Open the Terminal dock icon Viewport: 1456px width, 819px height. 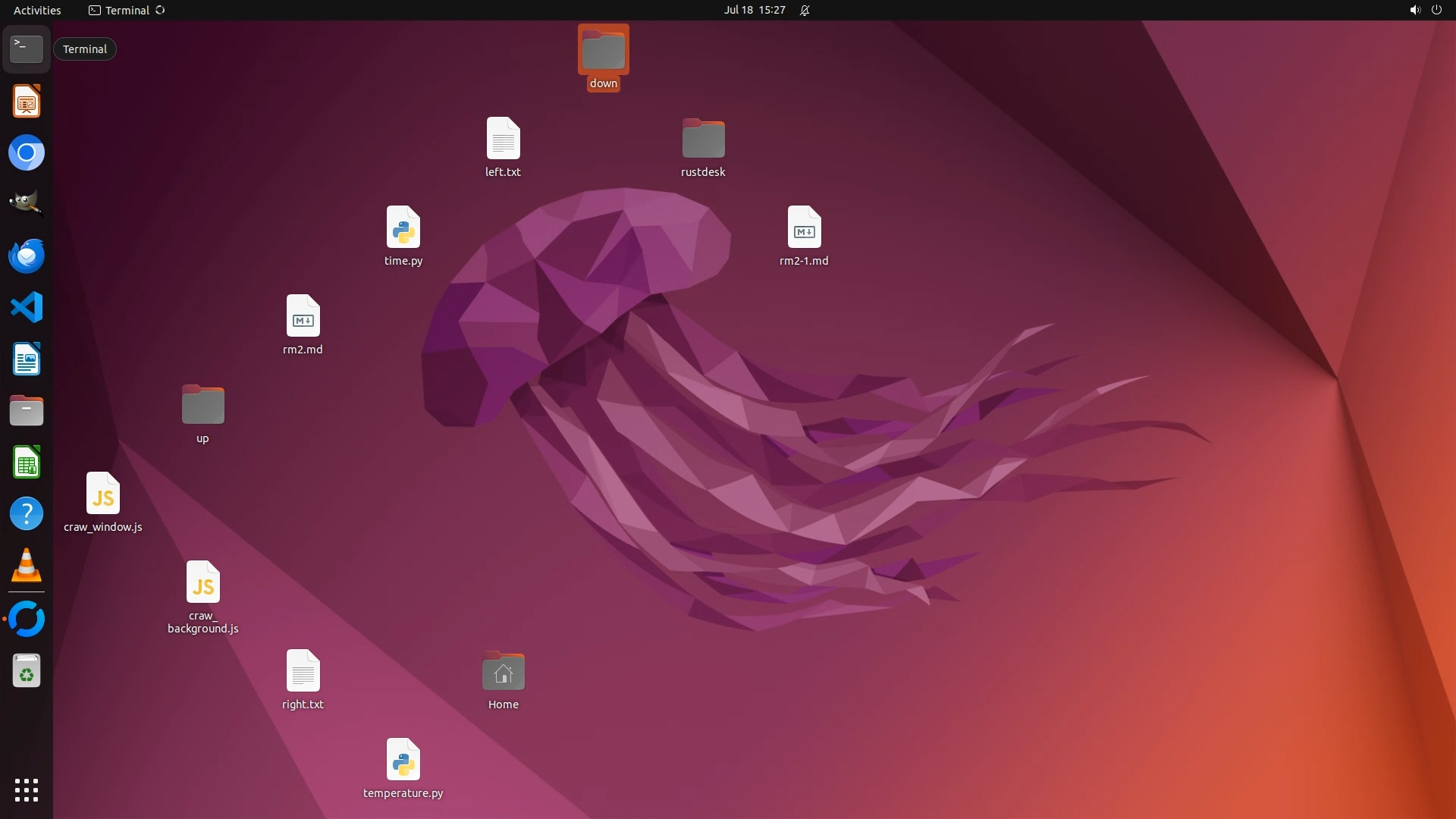click(27, 49)
